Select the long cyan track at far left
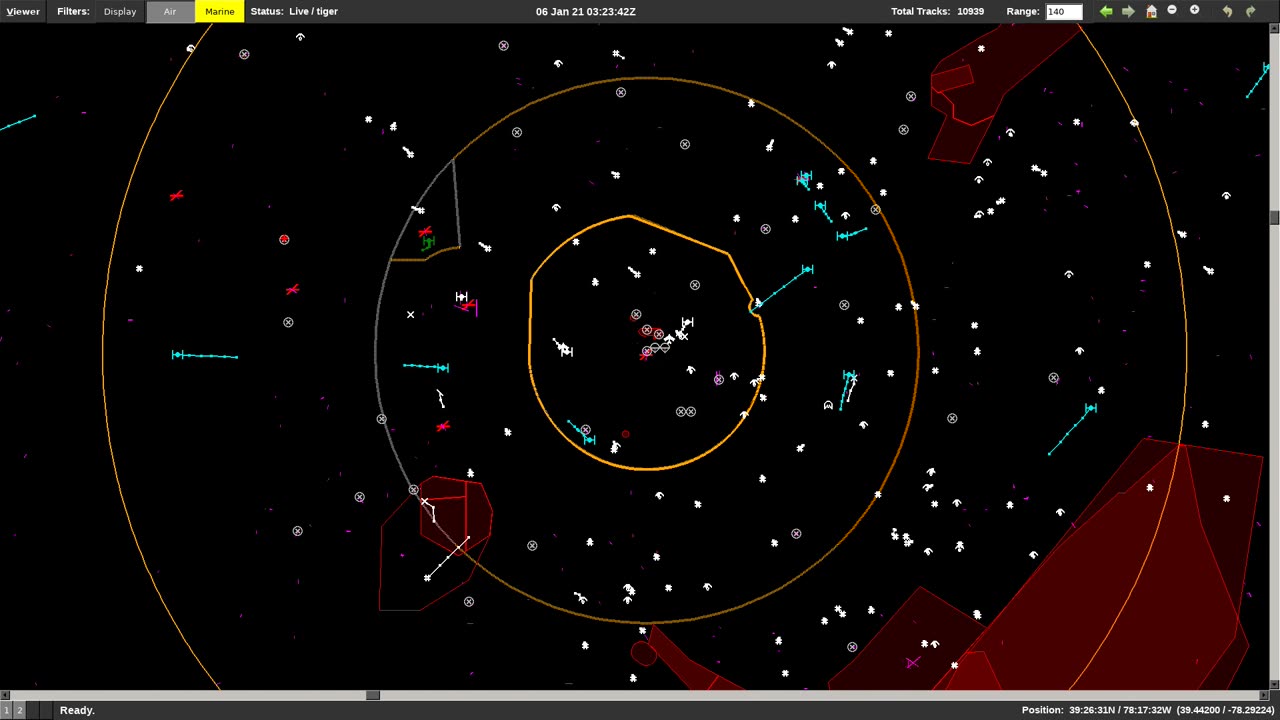This screenshot has height=720, width=1280. (x=205, y=355)
